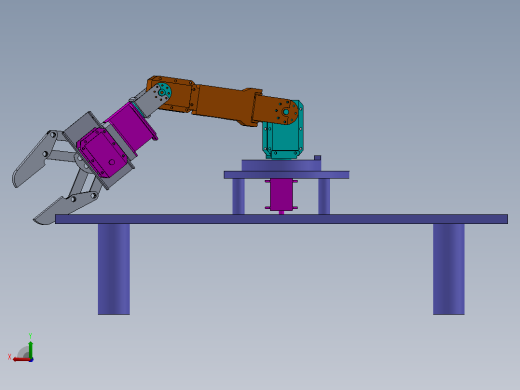Image resolution: width=520 pixels, height=390 pixels.
Task: Select the right cylindrical table leg
Action: tap(449, 269)
